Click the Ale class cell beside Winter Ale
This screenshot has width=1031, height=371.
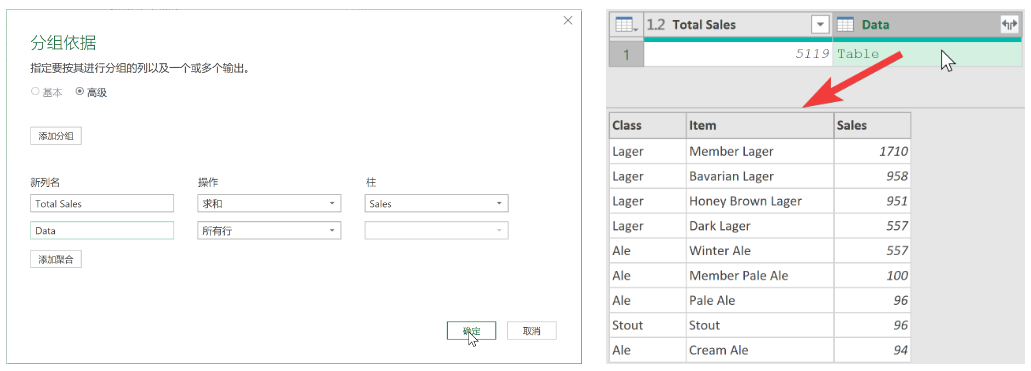(x=648, y=251)
